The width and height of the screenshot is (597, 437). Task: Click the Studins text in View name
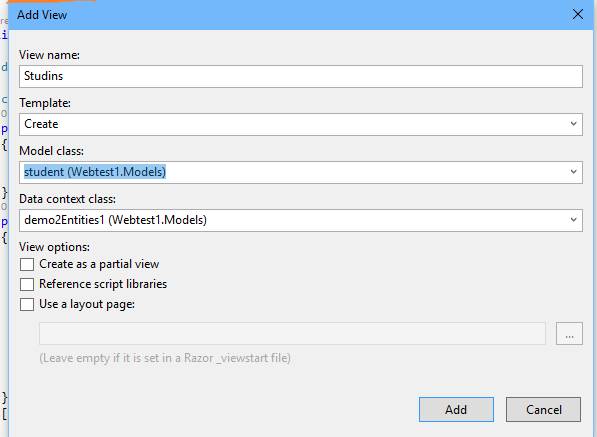(43, 76)
